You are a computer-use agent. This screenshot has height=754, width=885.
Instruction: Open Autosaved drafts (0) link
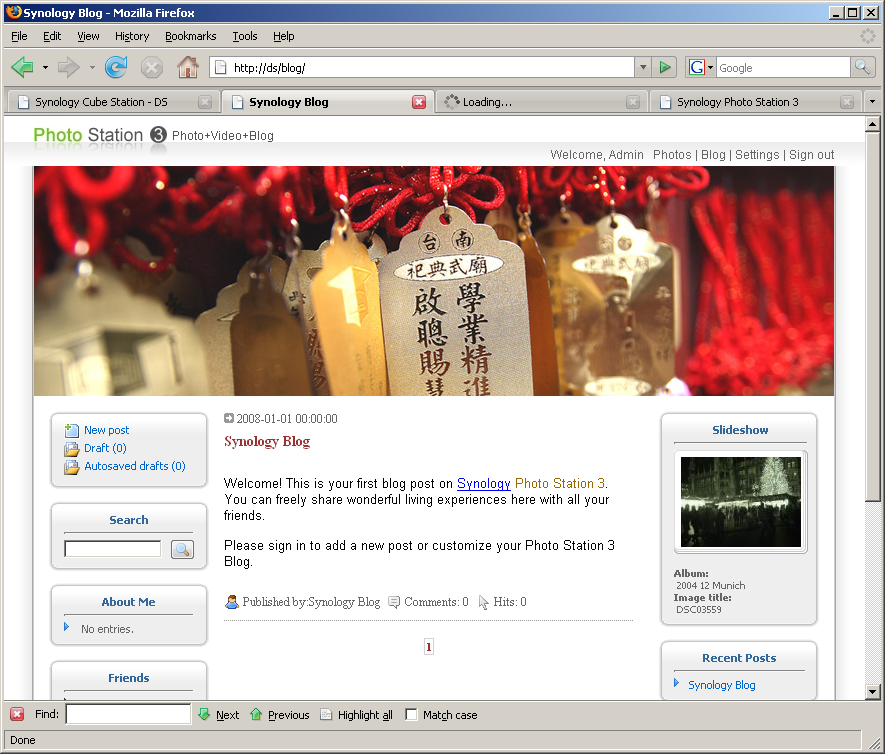(135, 466)
